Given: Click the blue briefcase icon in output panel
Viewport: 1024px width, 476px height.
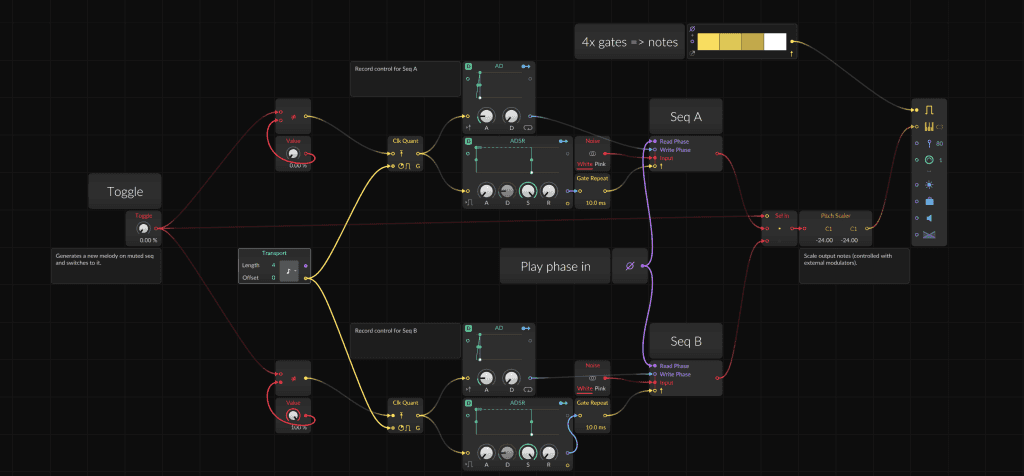Looking at the screenshot, I should tap(929, 201).
